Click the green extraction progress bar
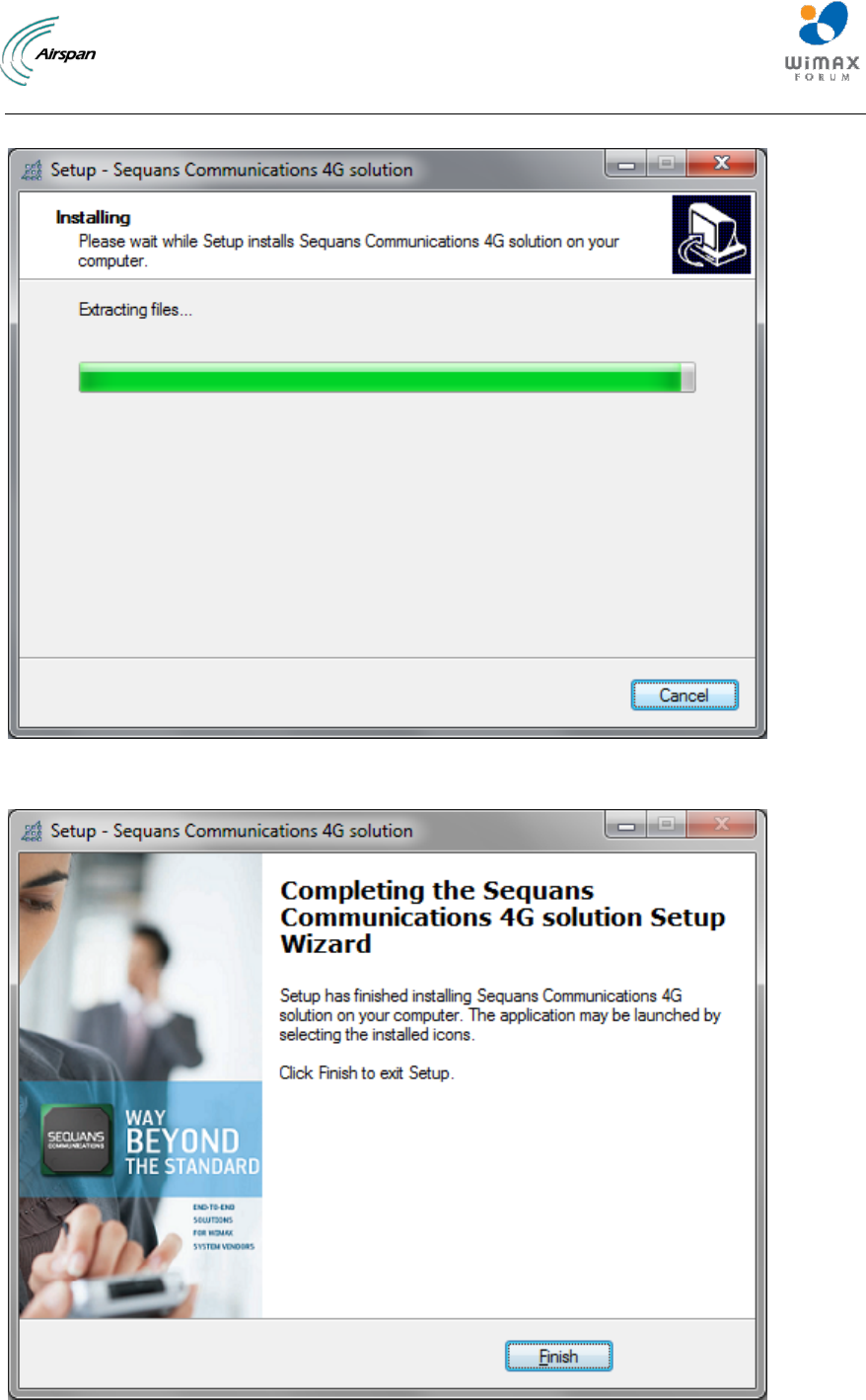The image size is (866, 1400). click(x=387, y=377)
